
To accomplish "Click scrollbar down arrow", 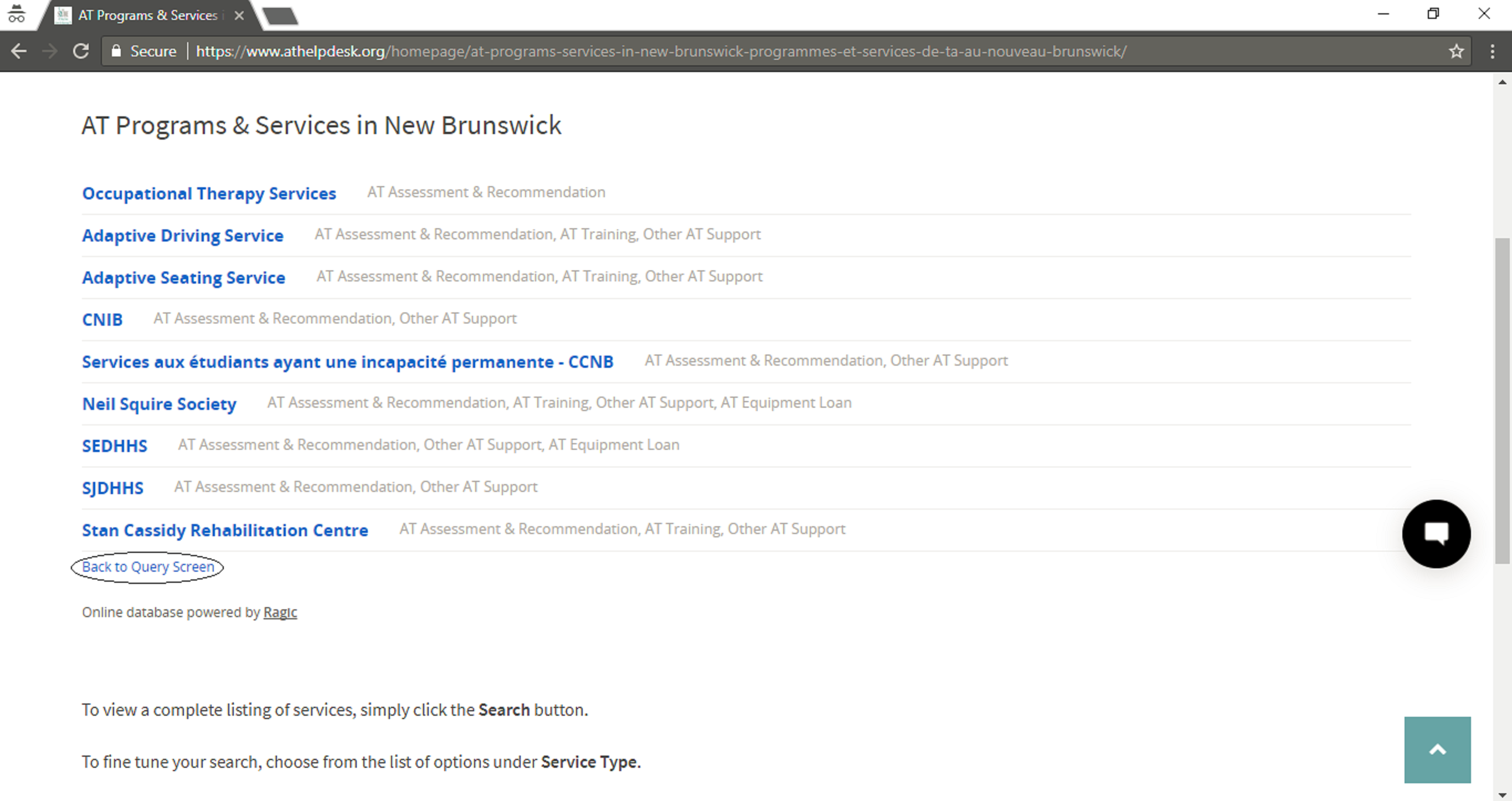I will pyautogui.click(x=1502, y=795).
